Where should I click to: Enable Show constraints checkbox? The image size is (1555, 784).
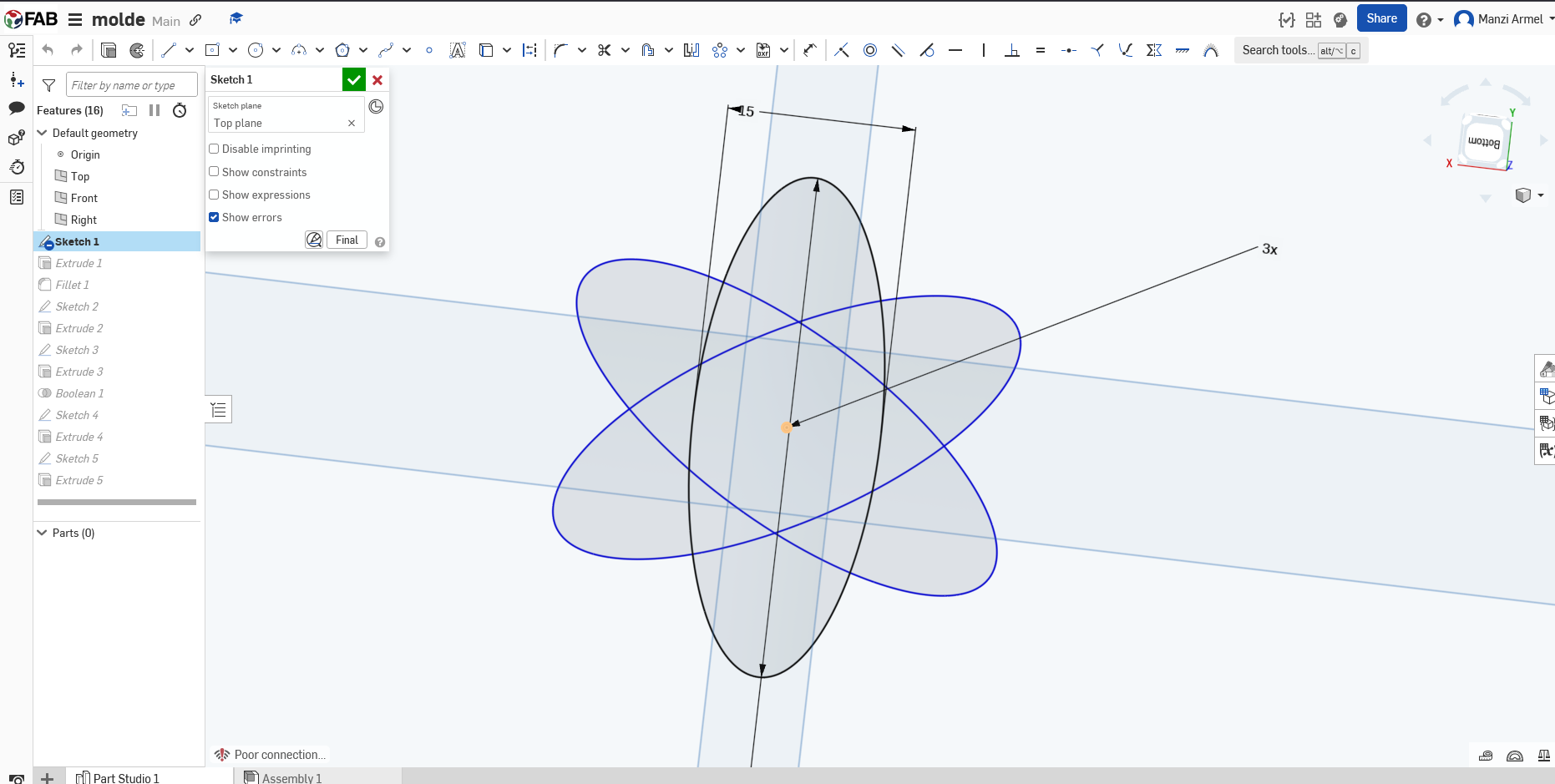214,172
